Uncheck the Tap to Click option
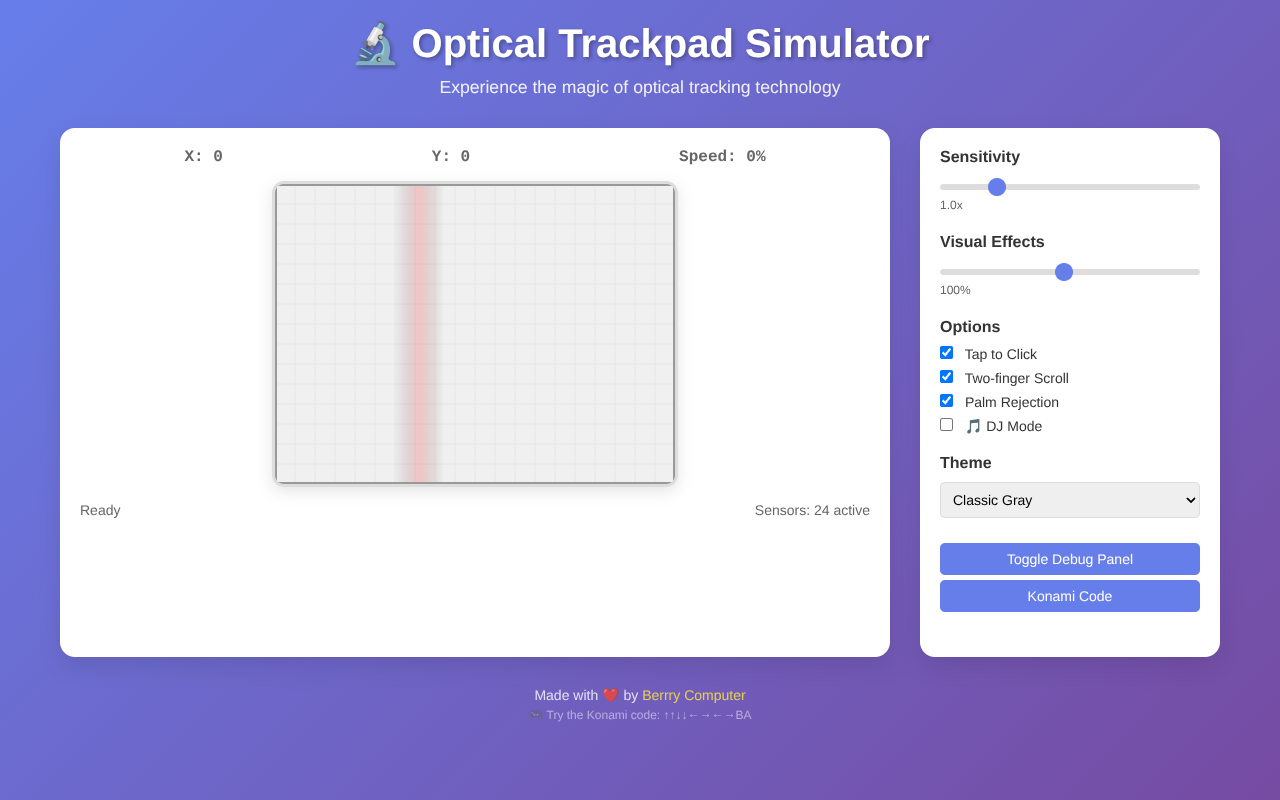 click(946, 352)
